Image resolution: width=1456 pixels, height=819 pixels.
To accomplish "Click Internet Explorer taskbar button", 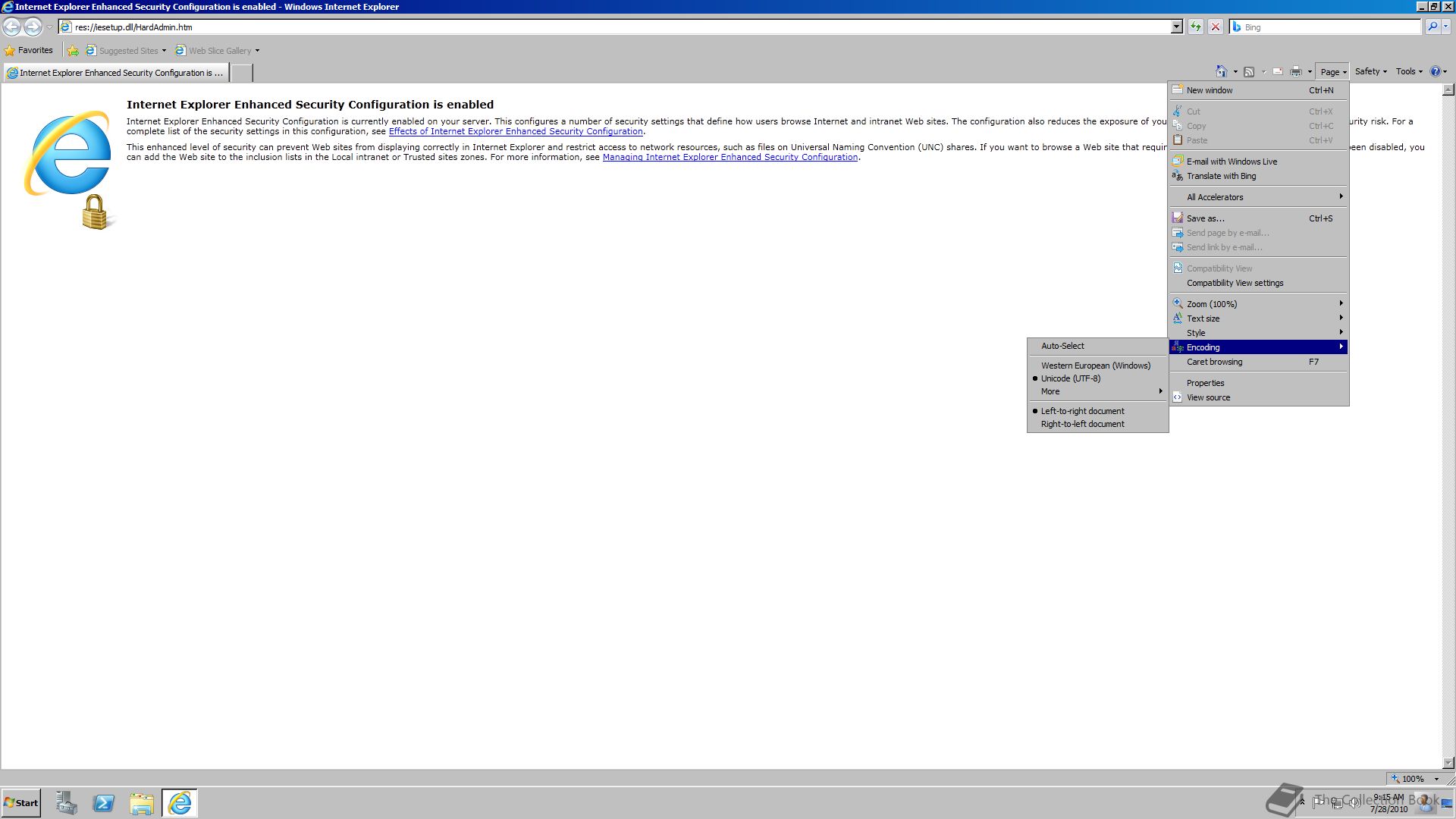I will 180,803.
